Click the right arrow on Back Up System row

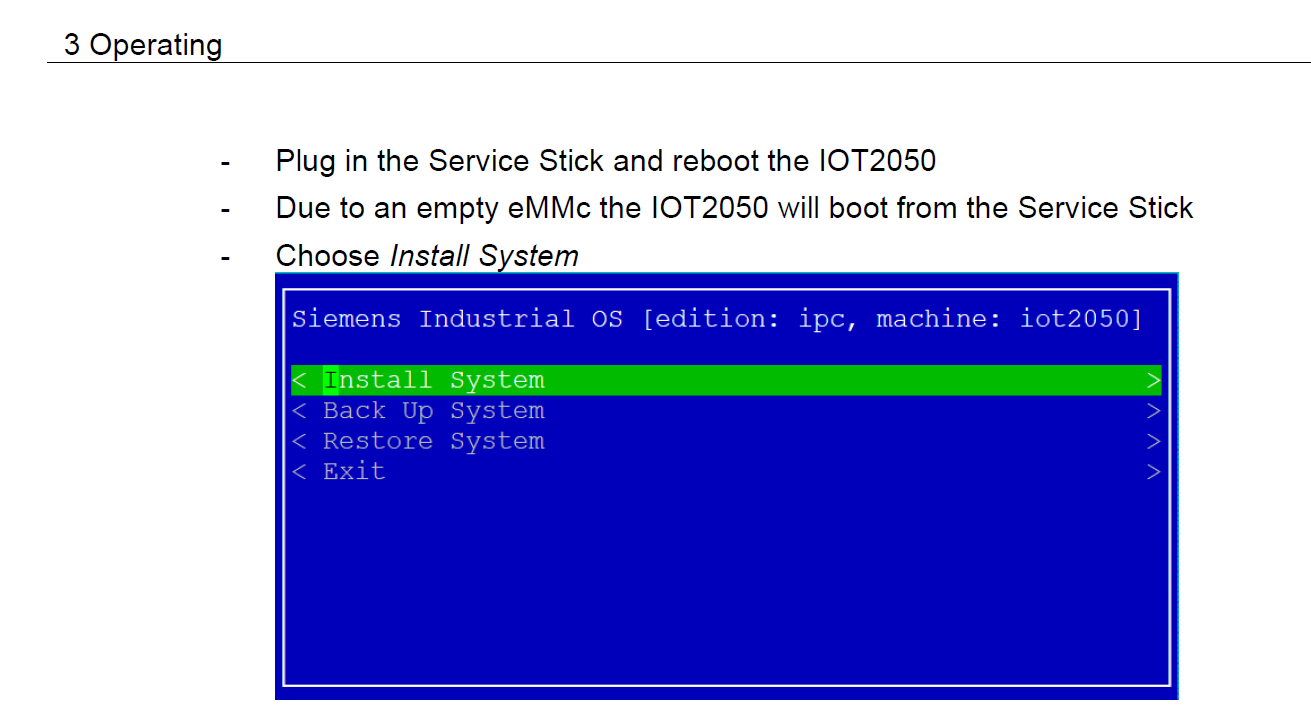(x=1153, y=411)
